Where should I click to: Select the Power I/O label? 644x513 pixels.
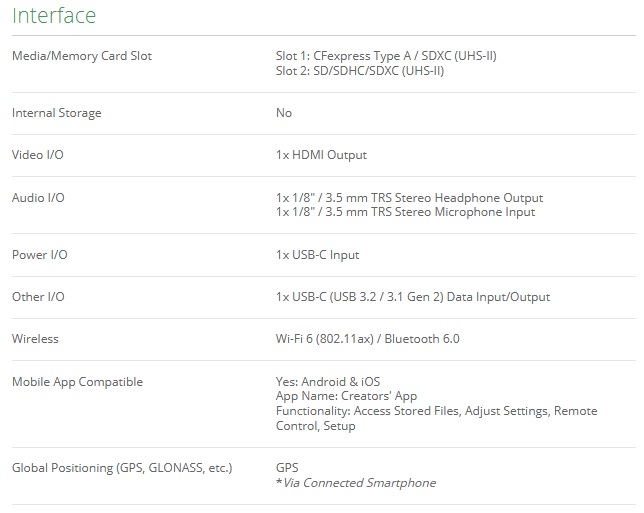point(39,255)
